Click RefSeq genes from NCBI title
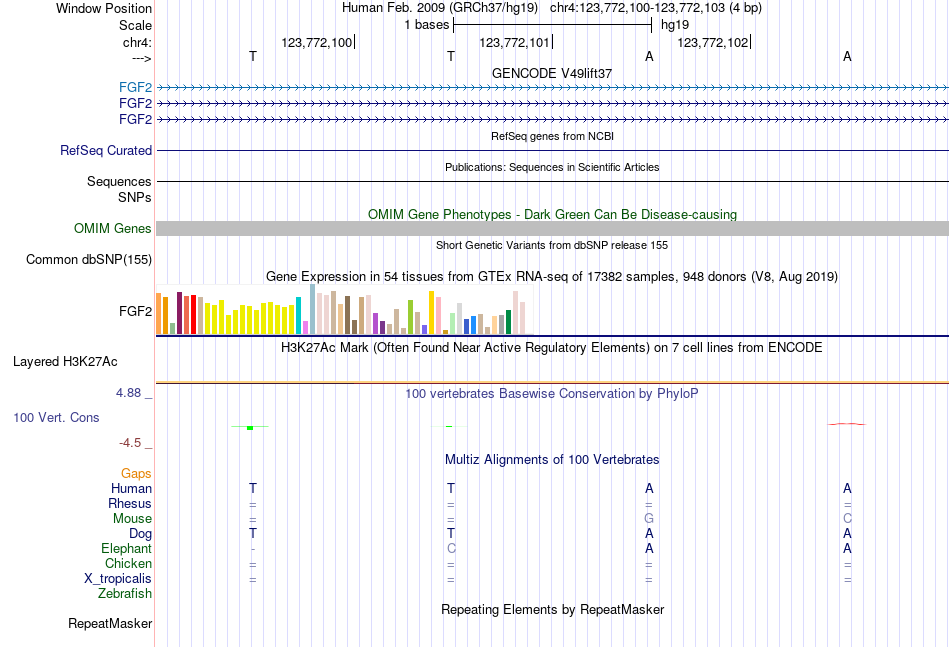This screenshot has width=950, height=647. point(552,136)
